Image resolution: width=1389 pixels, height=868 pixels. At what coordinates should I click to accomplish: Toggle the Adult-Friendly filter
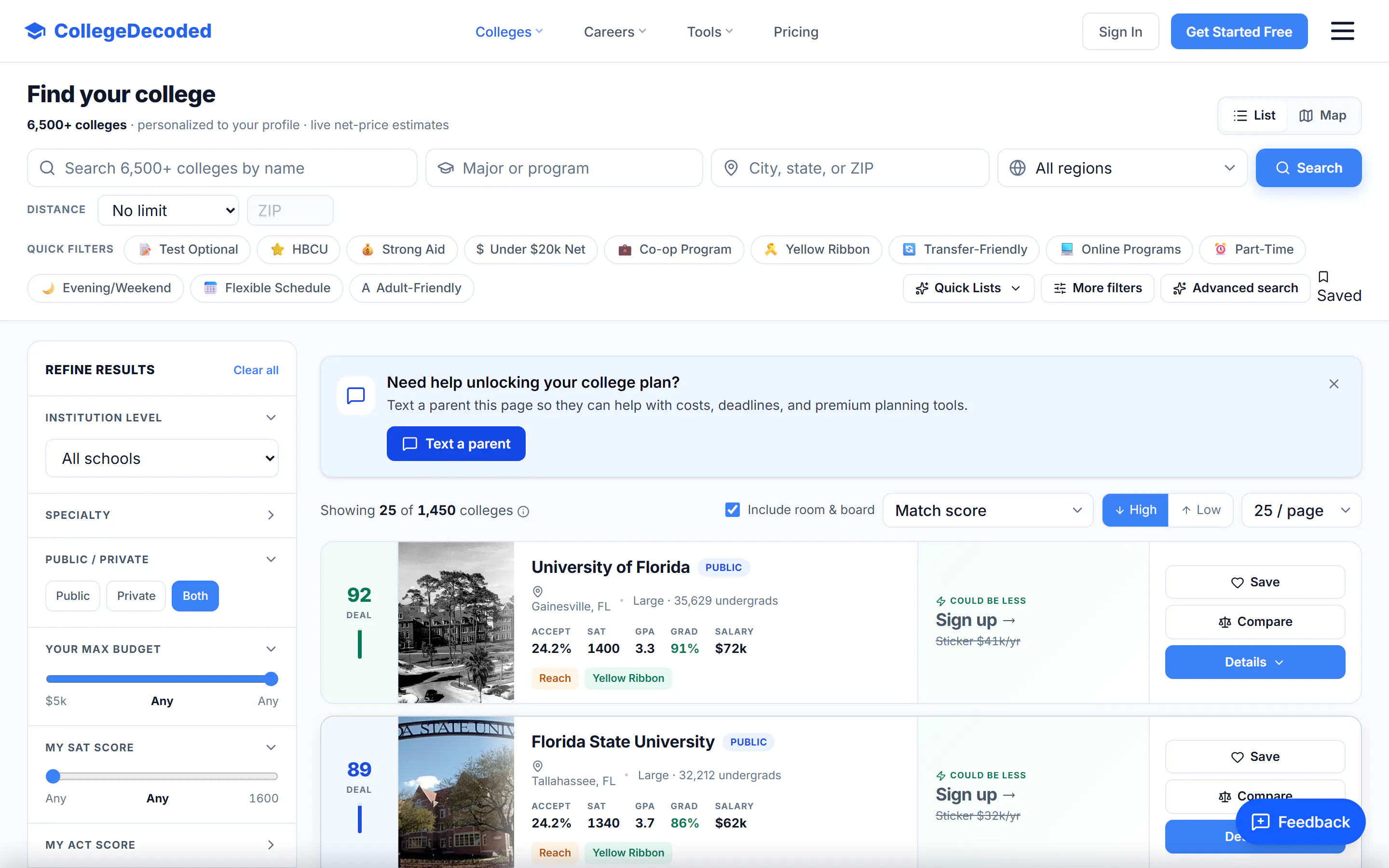(x=411, y=288)
